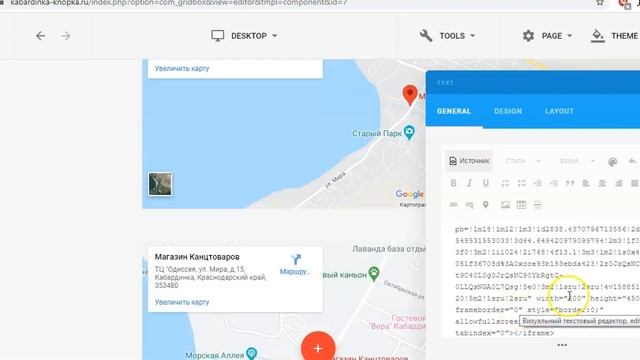Align text left
This screenshot has width=640, height=360.
tap(586, 183)
